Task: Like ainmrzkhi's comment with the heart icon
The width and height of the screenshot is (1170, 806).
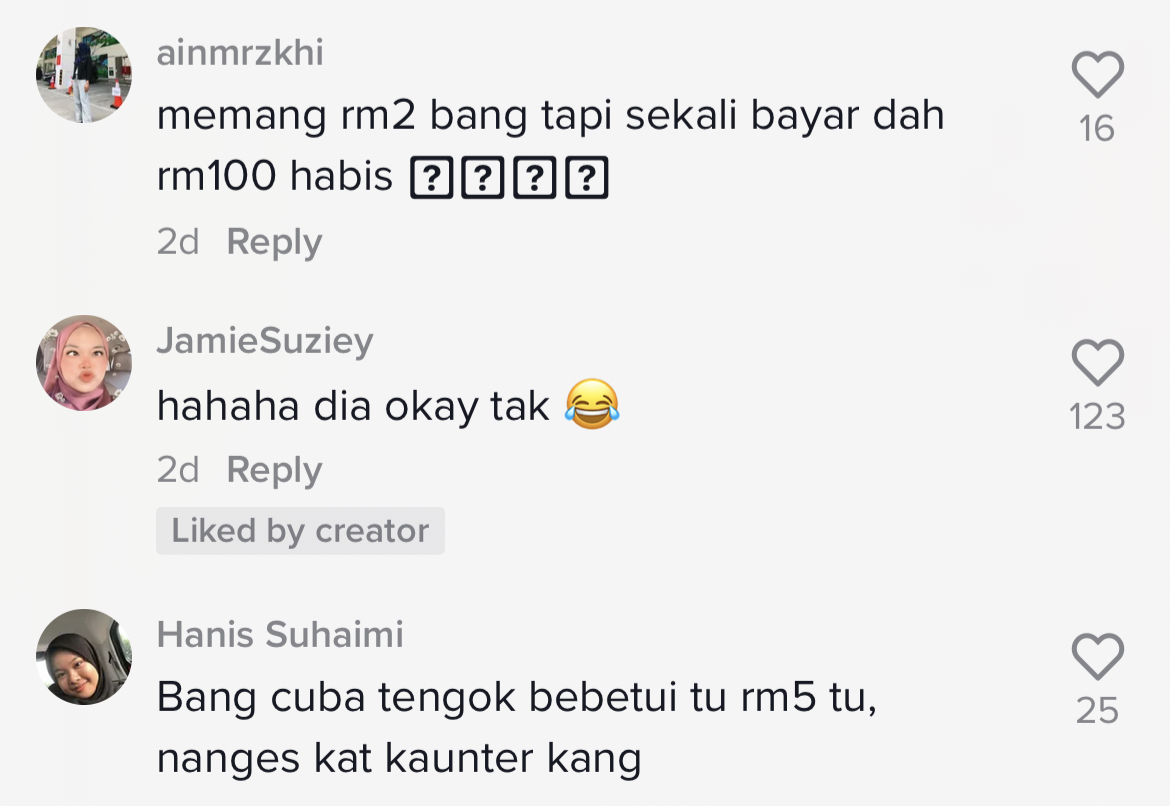Action: (1097, 75)
